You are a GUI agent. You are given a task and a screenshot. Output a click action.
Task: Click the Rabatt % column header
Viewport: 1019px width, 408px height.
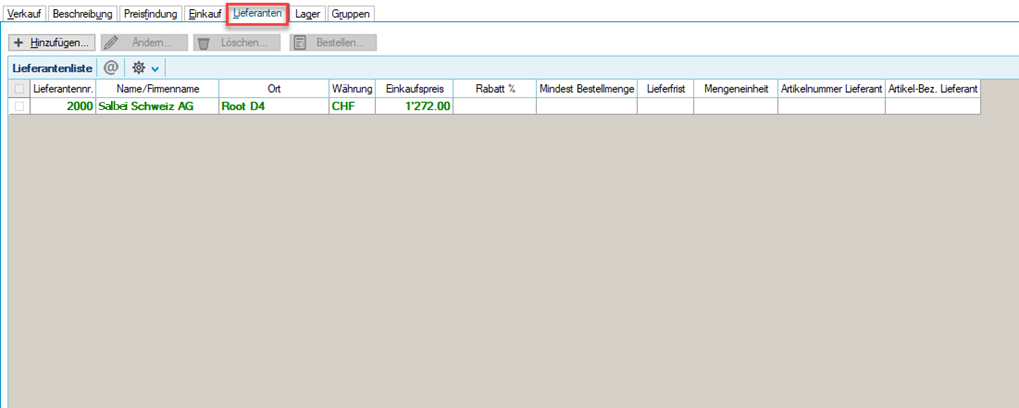click(495, 88)
